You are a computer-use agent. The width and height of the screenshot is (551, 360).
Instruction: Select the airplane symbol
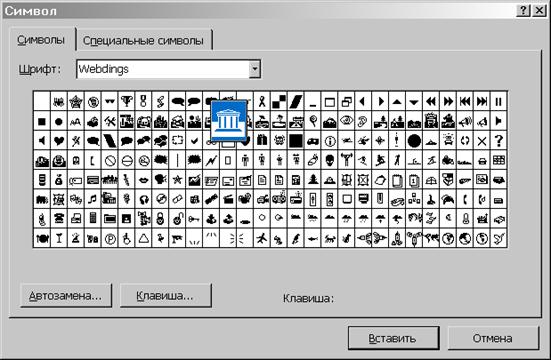(262, 239)
